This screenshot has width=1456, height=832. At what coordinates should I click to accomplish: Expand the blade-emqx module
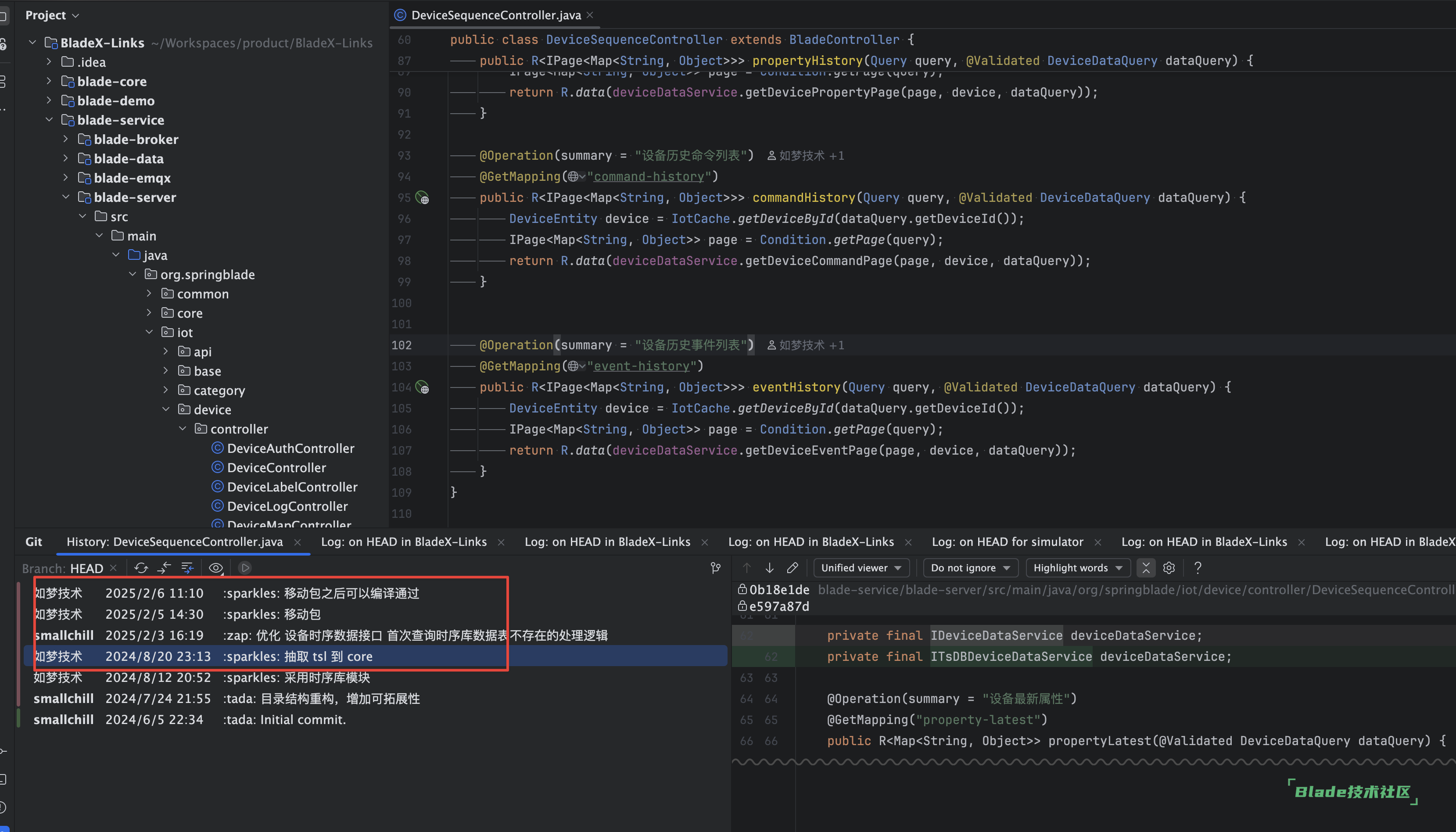click(x=66, y=178)
